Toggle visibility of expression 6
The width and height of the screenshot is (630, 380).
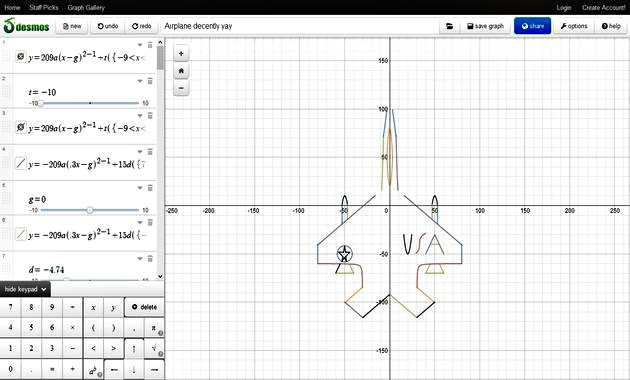point(20,234)
